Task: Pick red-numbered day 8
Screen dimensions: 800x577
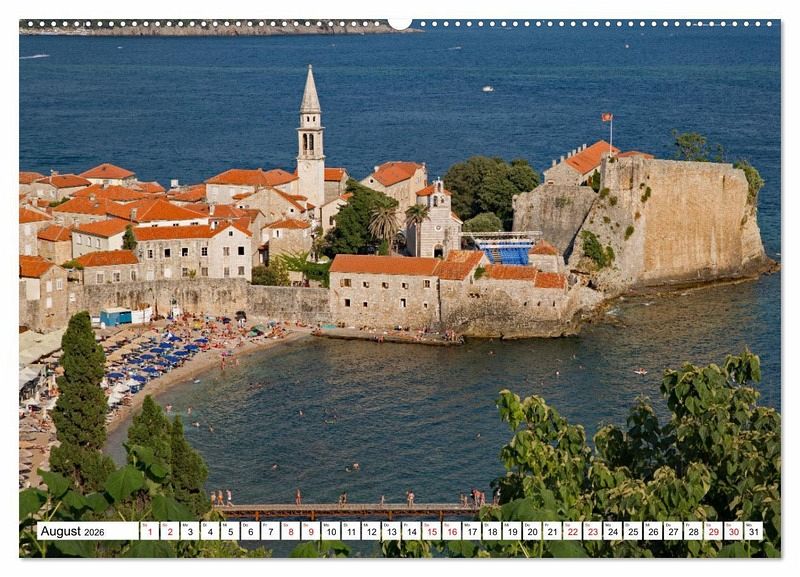Action: [x=290, y=531]
